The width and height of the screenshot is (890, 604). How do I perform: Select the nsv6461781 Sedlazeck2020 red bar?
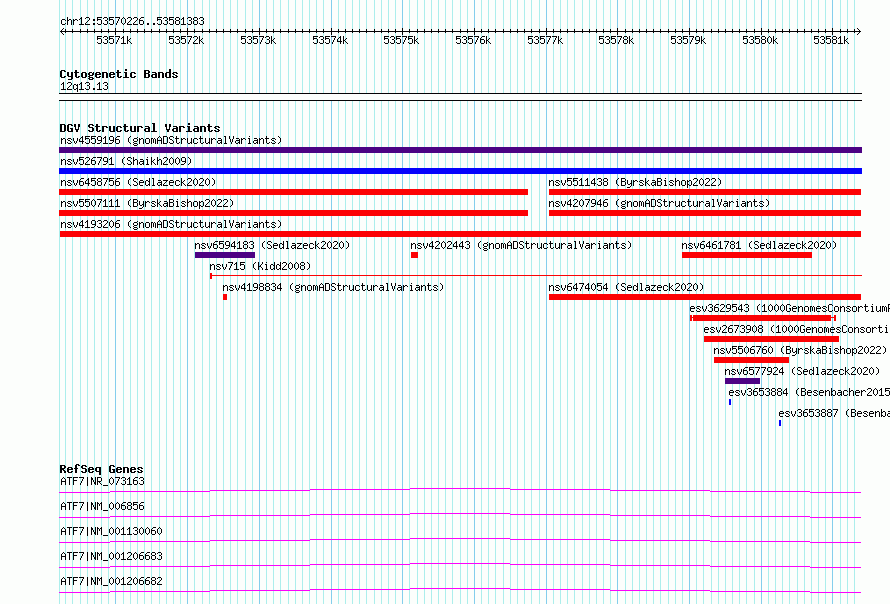(747, 255)
